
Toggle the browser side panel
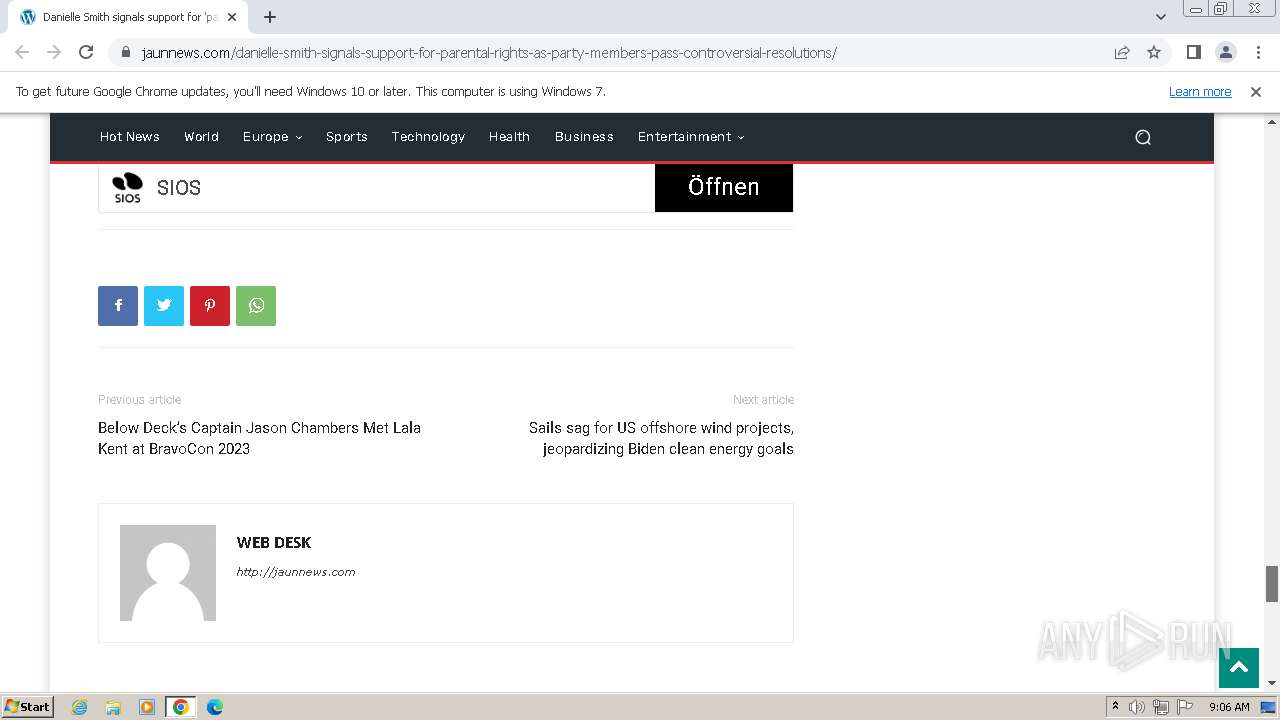pyautogui.click(x=1193, y=52)
